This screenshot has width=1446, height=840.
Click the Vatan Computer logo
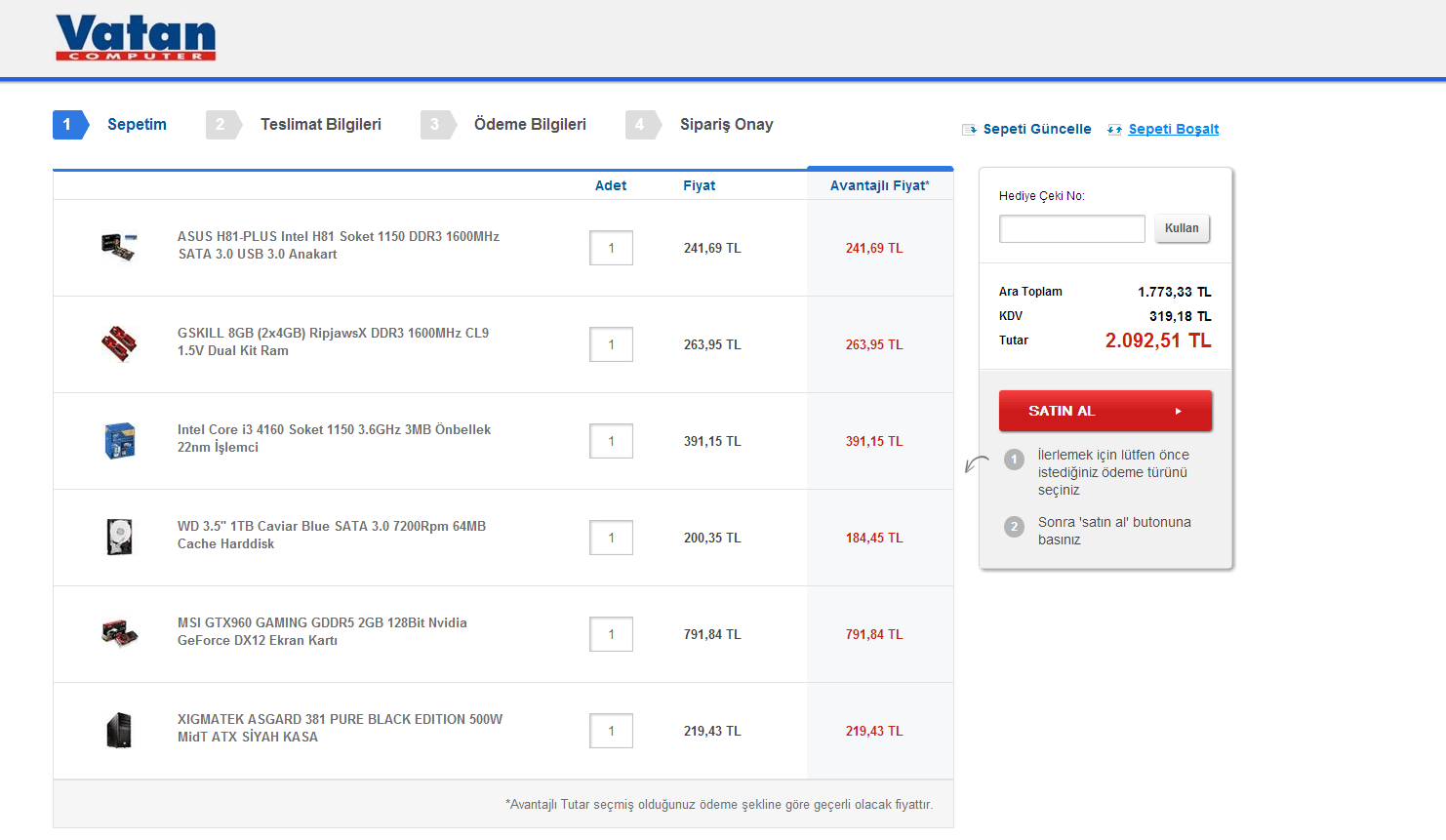pyautogui.click(x=136, y=38)
